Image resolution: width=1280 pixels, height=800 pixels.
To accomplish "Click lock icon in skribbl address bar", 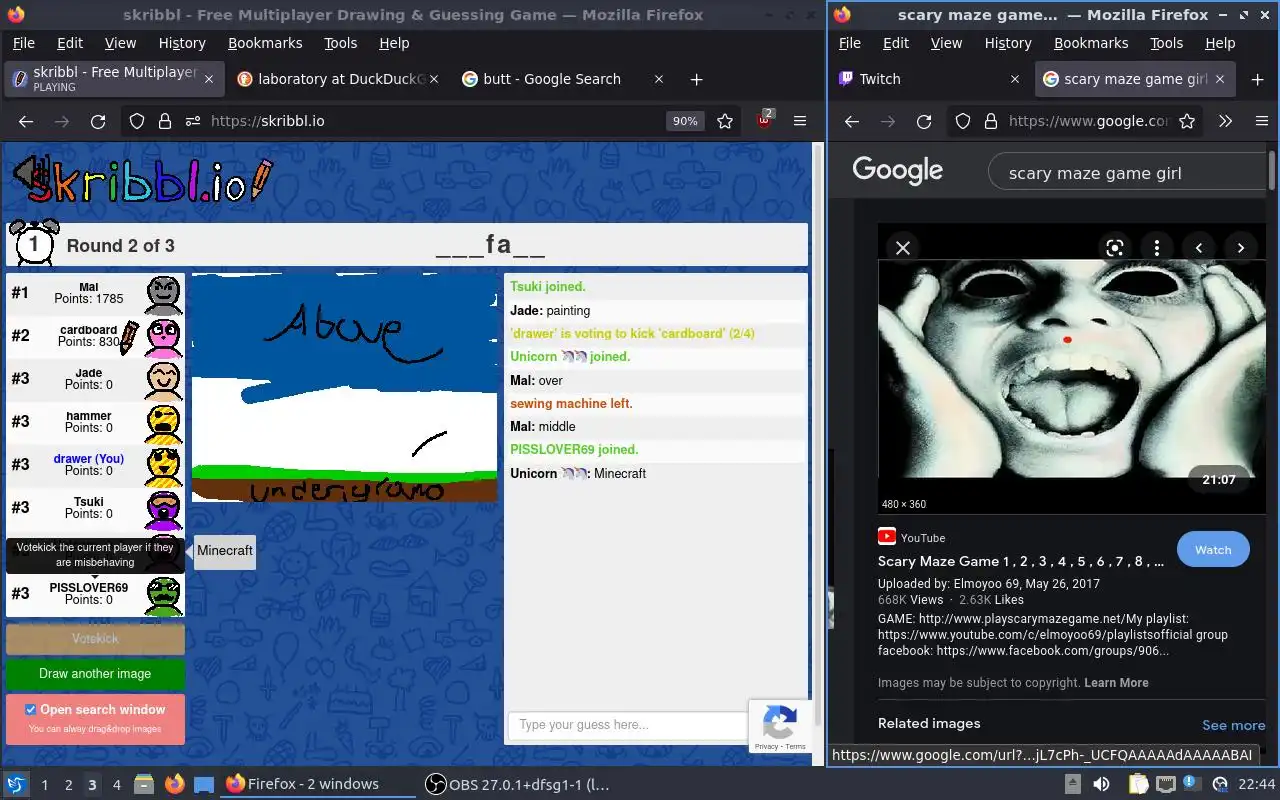I will [165, 121].
